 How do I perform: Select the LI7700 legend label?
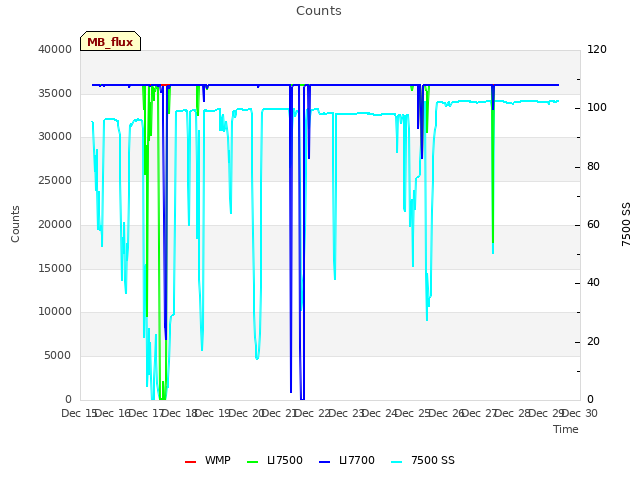pyautogui.click(x=357, y=460)
